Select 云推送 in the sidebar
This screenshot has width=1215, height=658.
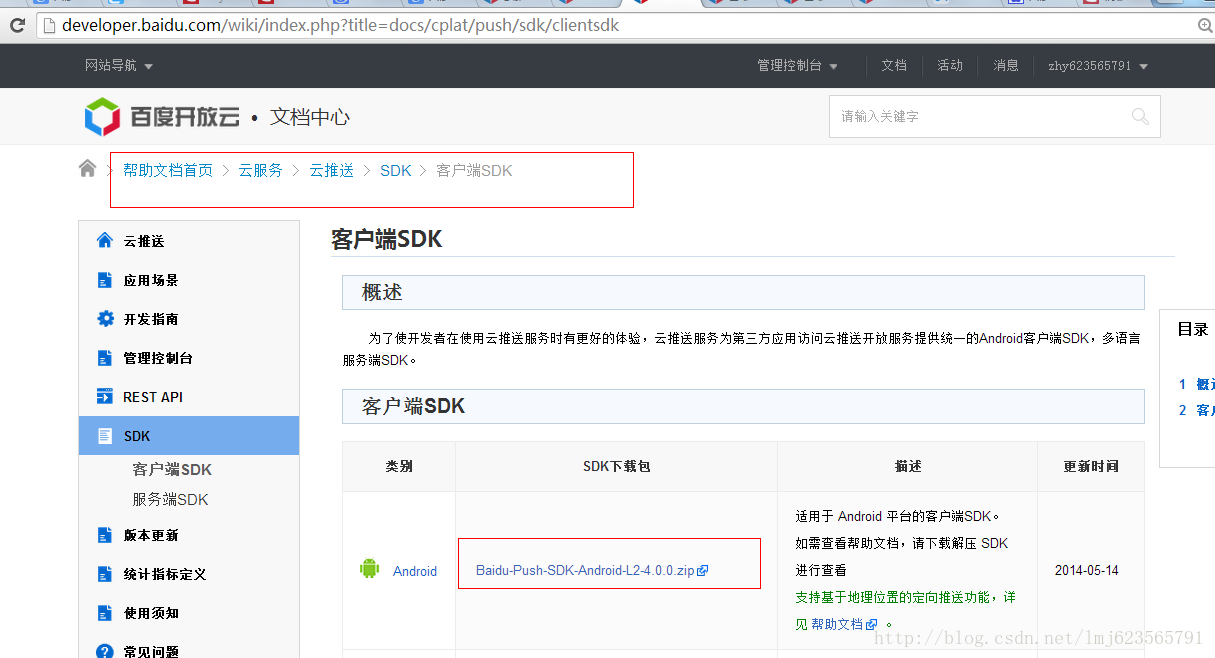144,241
